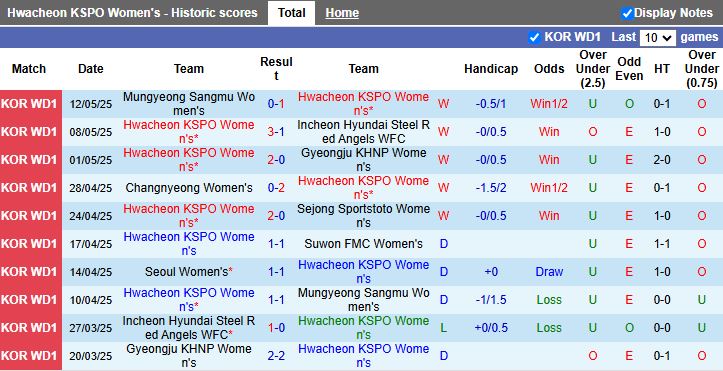The height and width of the screenshot is (371, 723).
Task: Click HT score 2-0 on 01/05/25 row
Action: click(662, 160)
